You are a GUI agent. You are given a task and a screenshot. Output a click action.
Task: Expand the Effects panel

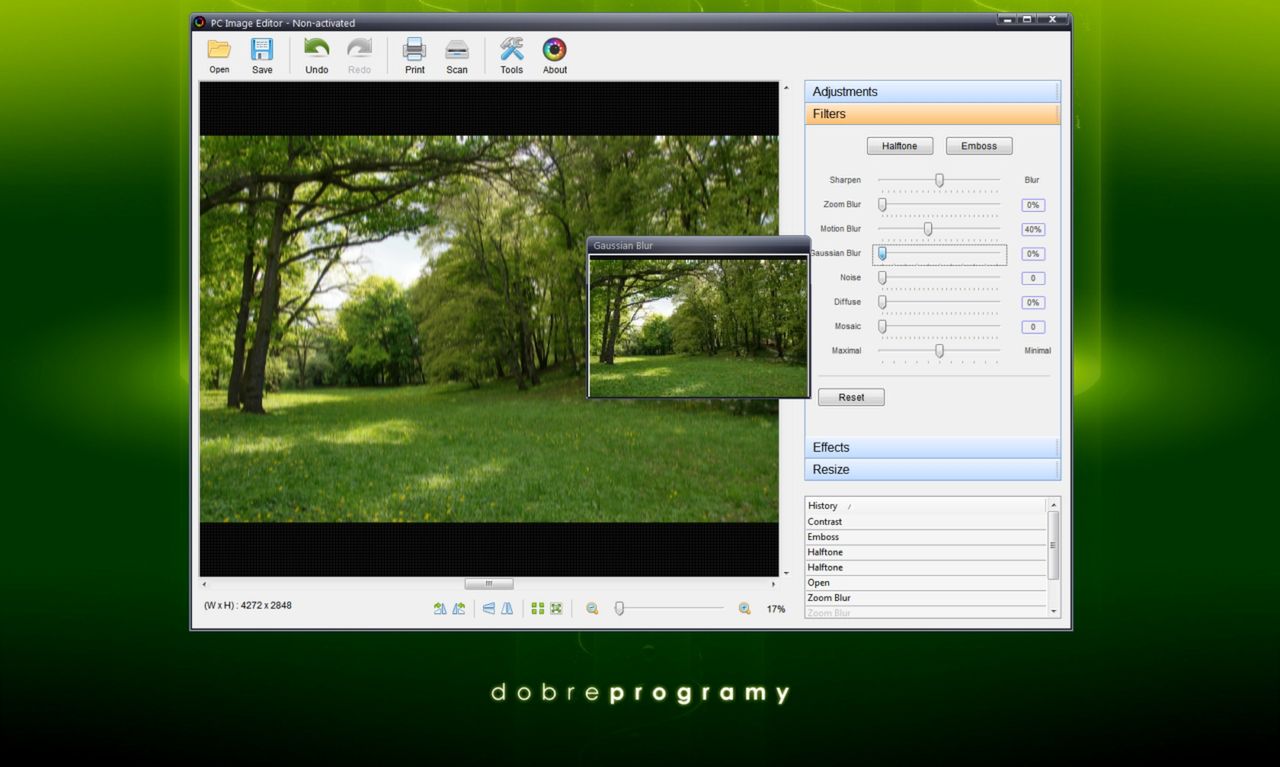point(931,448)
